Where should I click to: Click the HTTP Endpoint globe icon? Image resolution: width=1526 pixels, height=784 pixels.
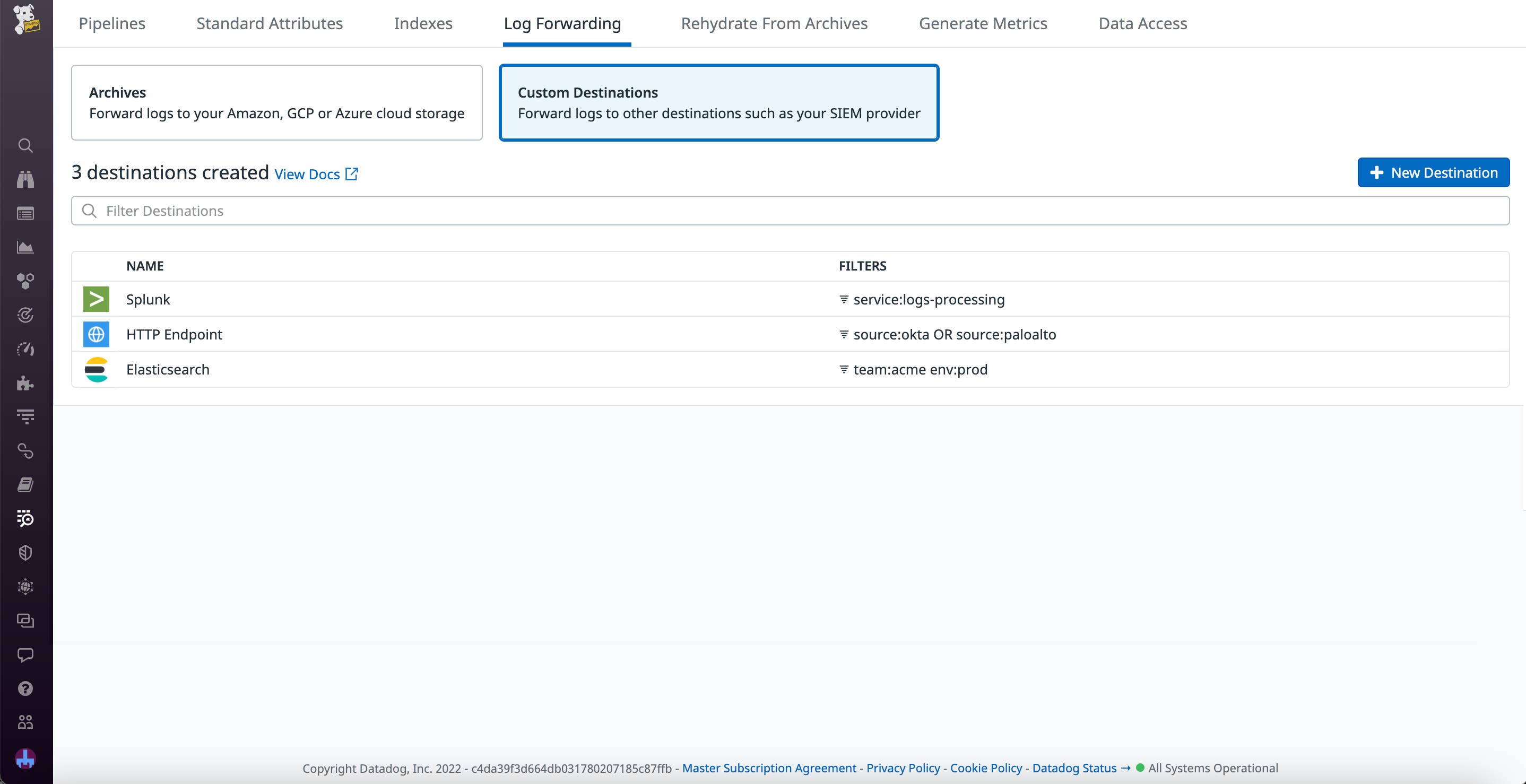click(x=96, y=334)
